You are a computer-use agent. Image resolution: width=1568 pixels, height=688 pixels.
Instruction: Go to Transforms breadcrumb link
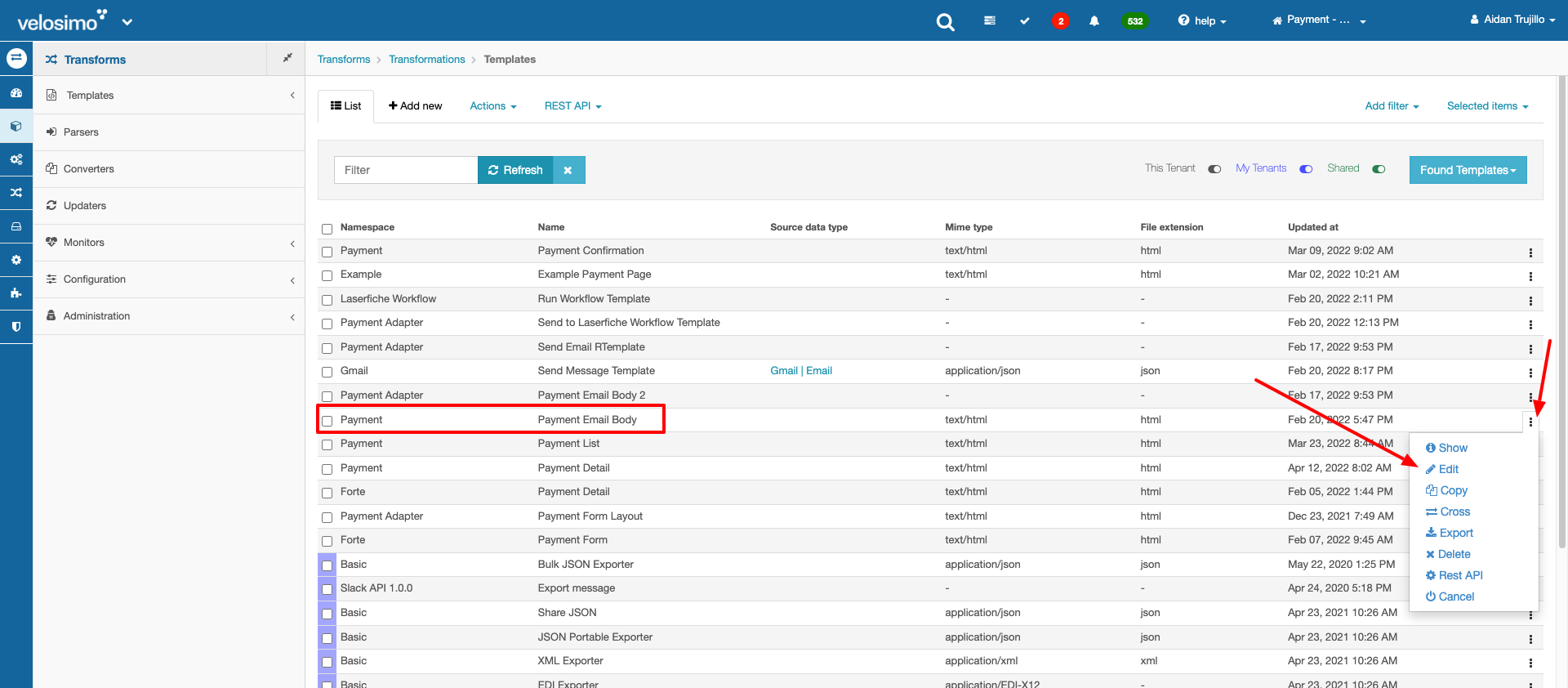[x=344, y=60]
